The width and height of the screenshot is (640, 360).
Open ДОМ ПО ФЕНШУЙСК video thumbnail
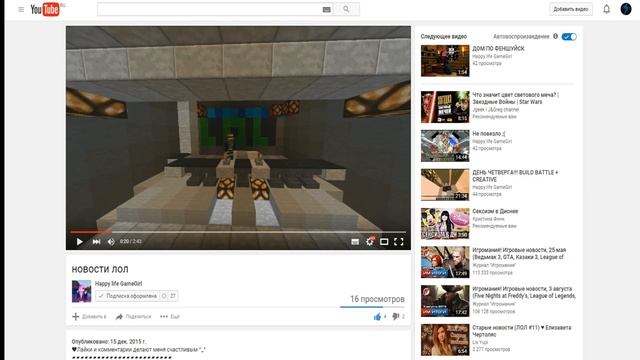click(445, 61)
